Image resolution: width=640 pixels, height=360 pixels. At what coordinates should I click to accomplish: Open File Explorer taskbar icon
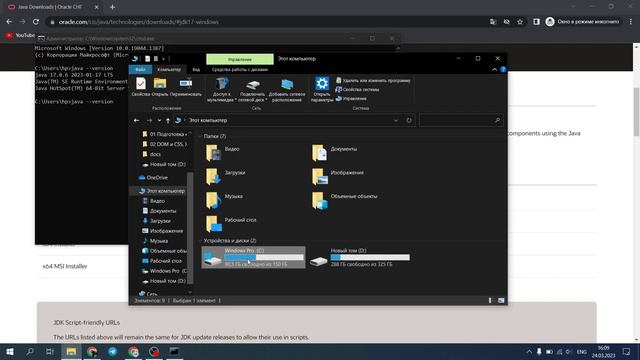(x=71, y=351)
